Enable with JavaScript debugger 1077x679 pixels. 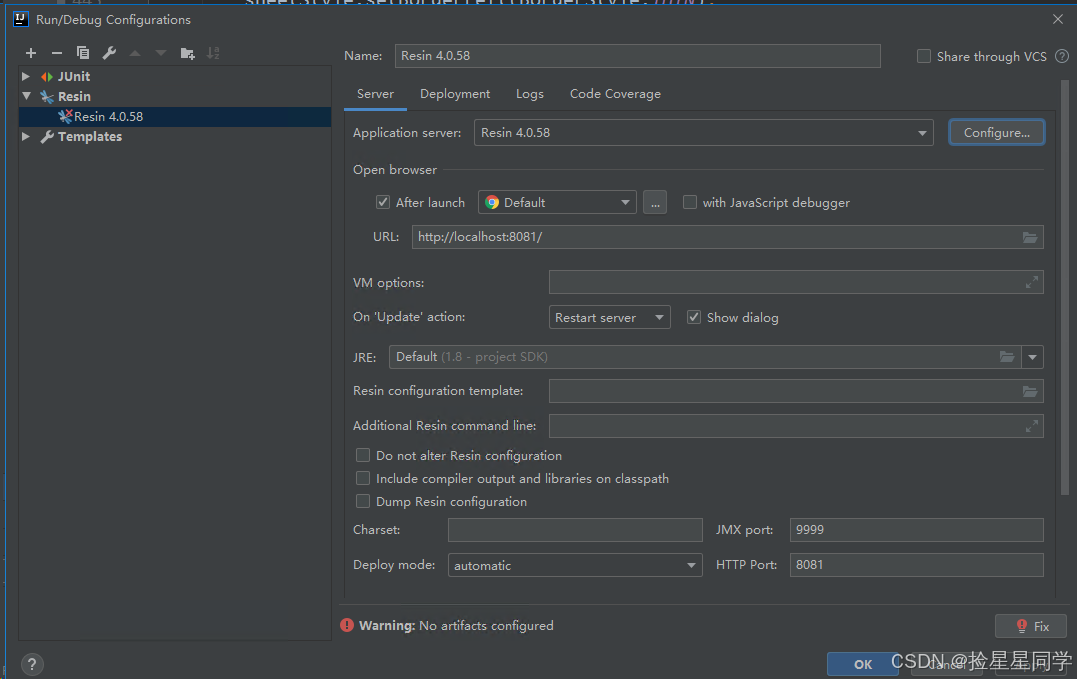click(x=690, y=202)
